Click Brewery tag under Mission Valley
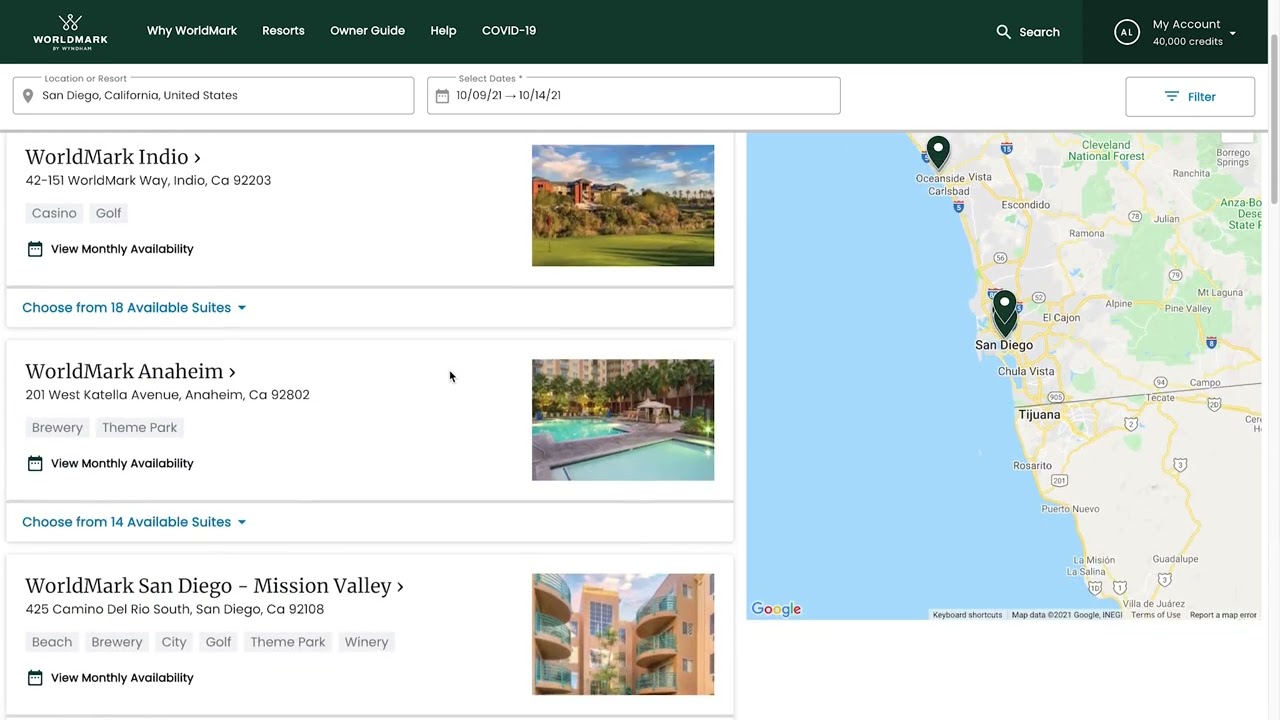Image resolution: width=1280 pixels, height=720 pixels. pyautogui.click(x=117, y=642)
